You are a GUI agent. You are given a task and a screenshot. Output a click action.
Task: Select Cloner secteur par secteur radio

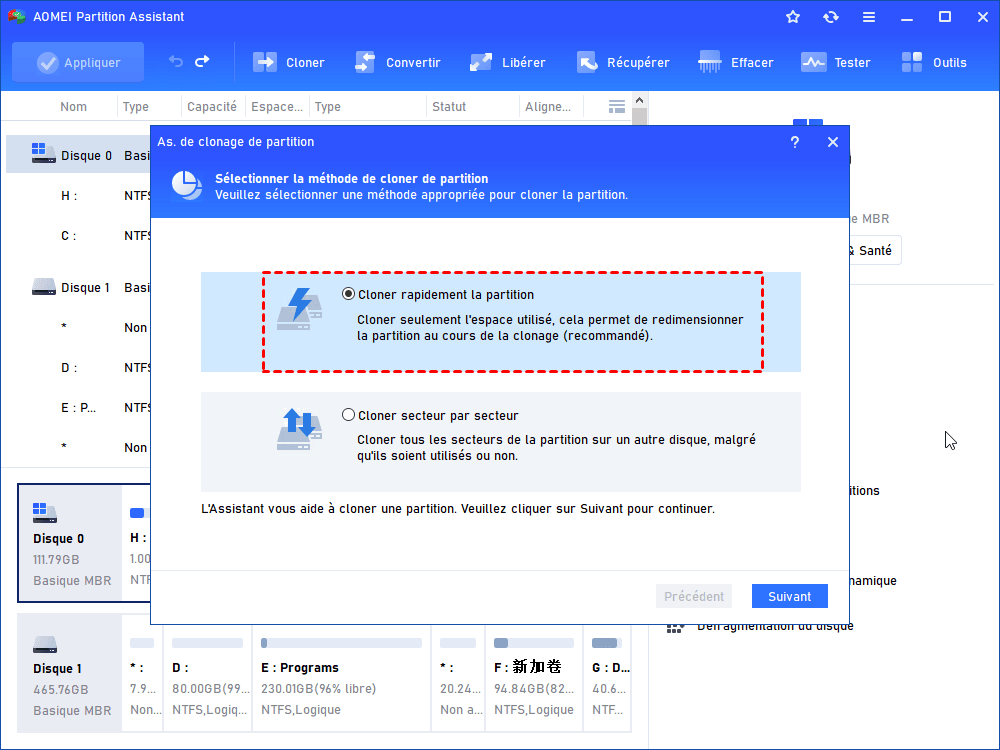point(348,415)
